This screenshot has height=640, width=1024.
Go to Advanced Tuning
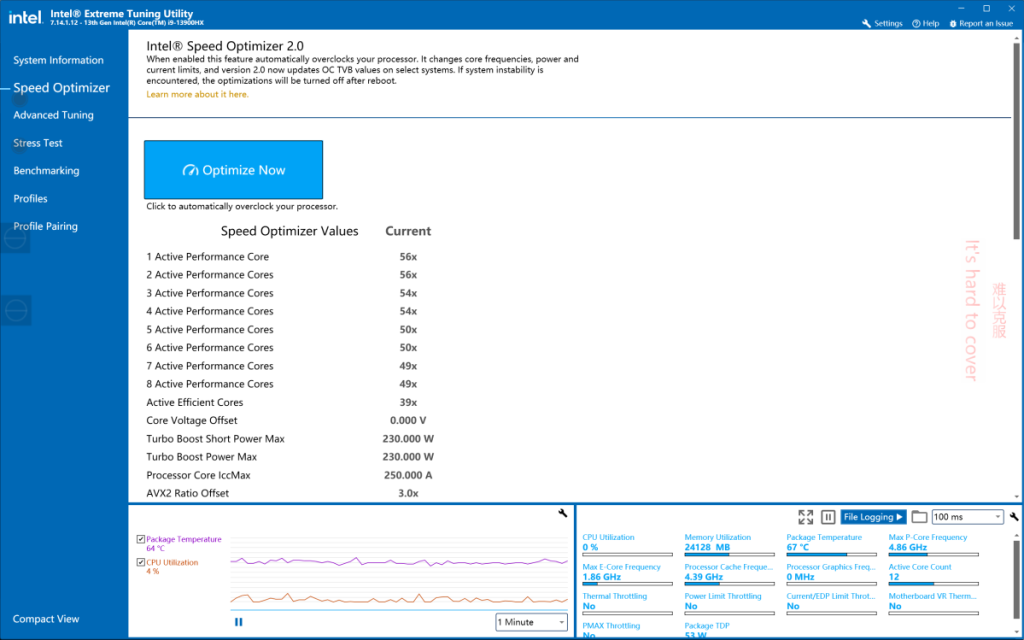tap(54, 115)
